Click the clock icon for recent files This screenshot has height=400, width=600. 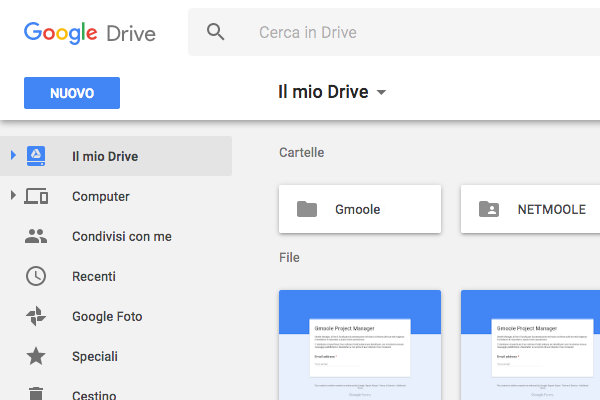pos(36,277)
